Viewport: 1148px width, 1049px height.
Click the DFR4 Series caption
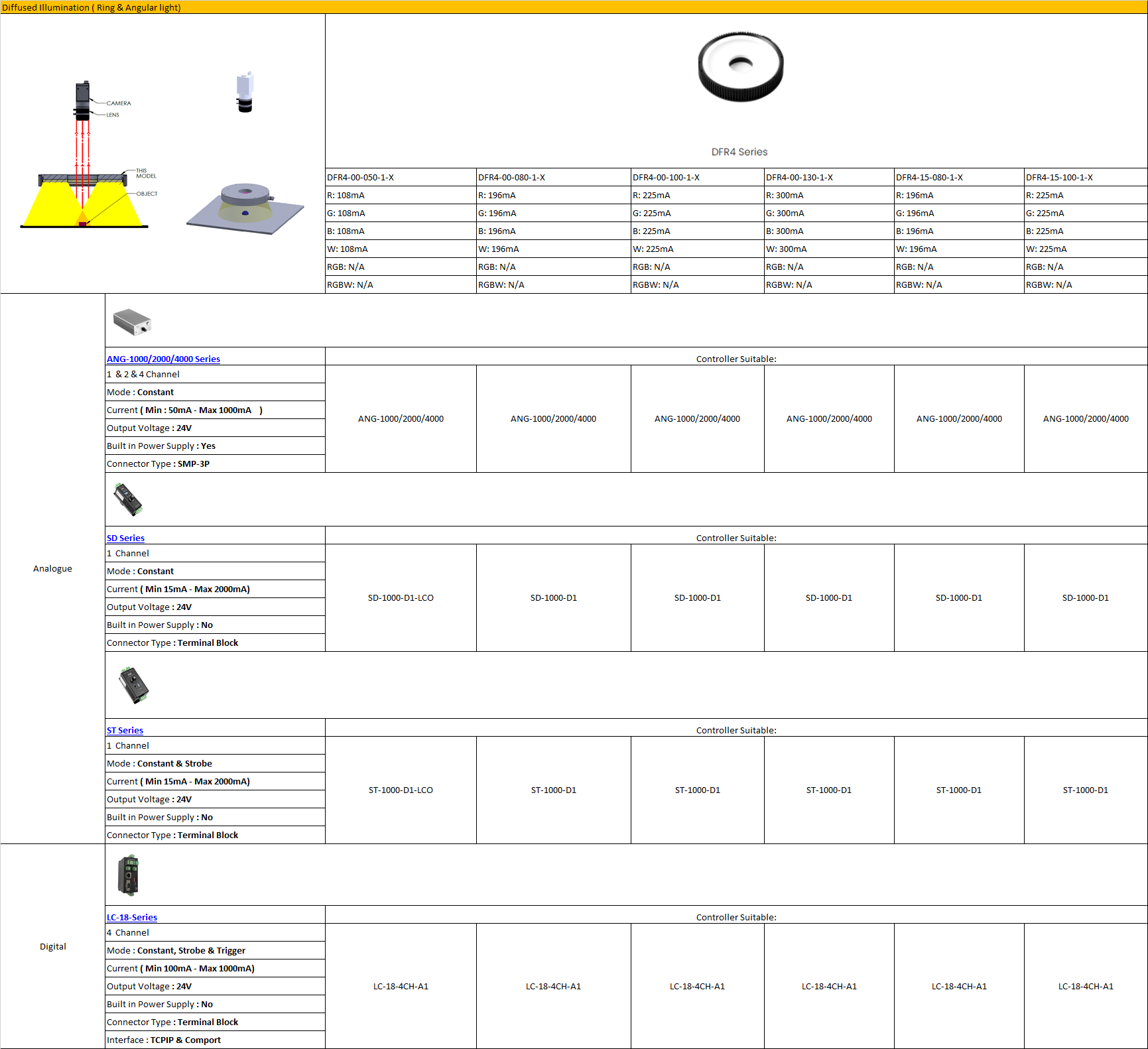click(739, 152)
